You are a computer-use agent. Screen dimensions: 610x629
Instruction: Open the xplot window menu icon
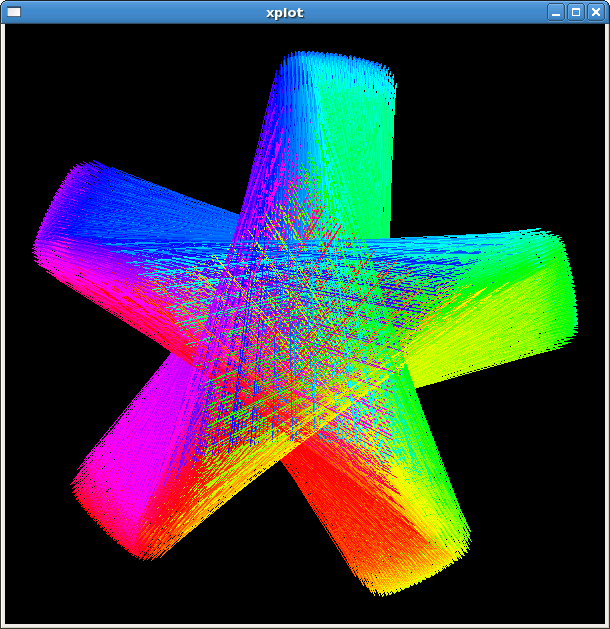point(14,12)
